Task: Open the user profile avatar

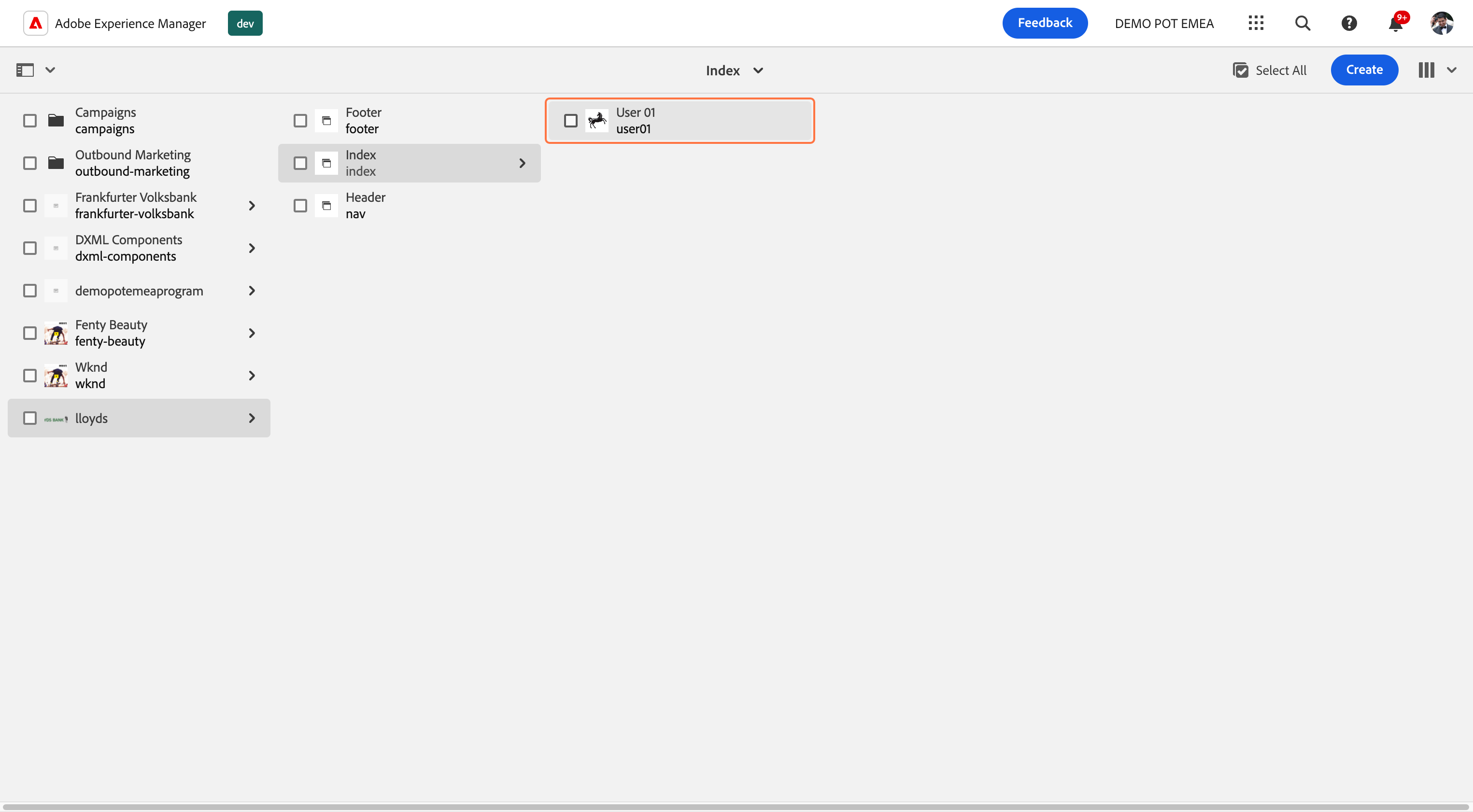Action: click(1442, 24)
